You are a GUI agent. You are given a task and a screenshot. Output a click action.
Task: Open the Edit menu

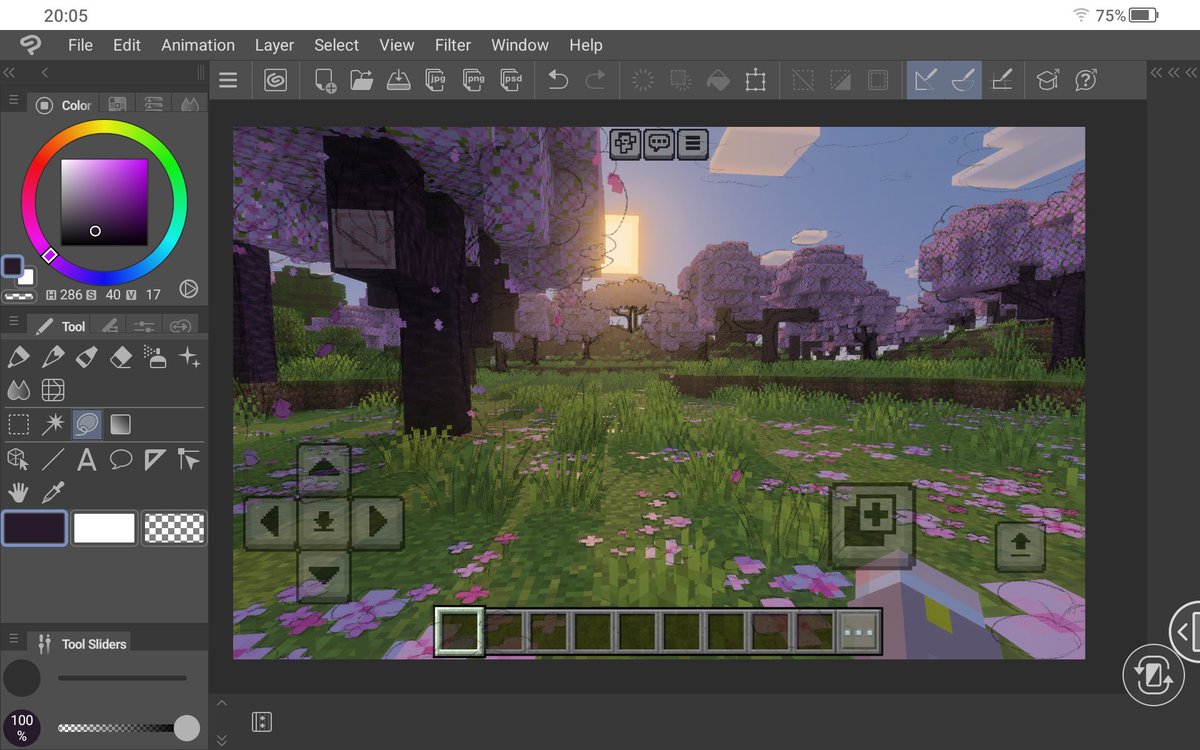127,45
